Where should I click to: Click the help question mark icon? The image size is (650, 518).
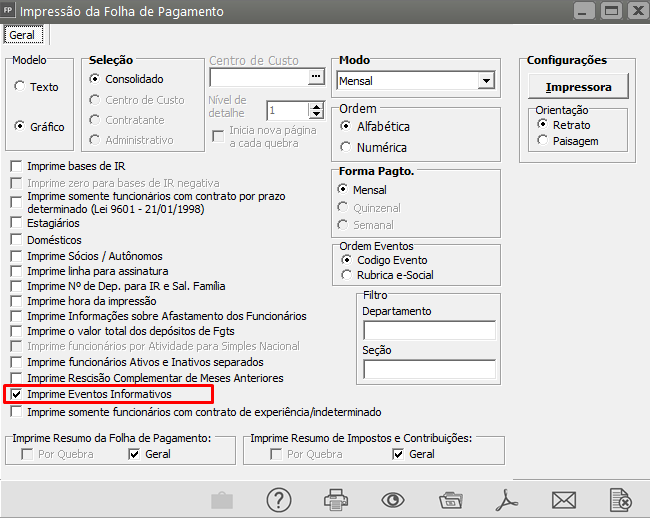click(277, 499)
